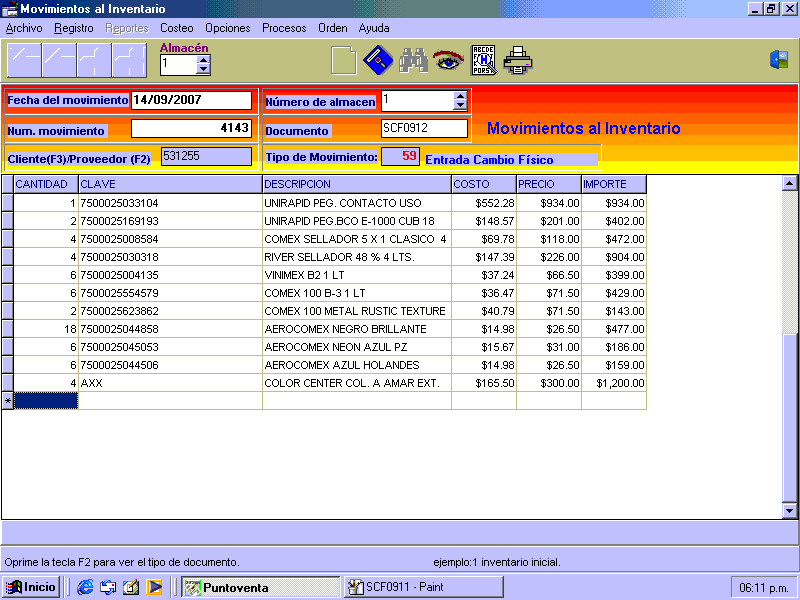Switch to SCF0911 - Paint taskbar button

pos(424,587)
